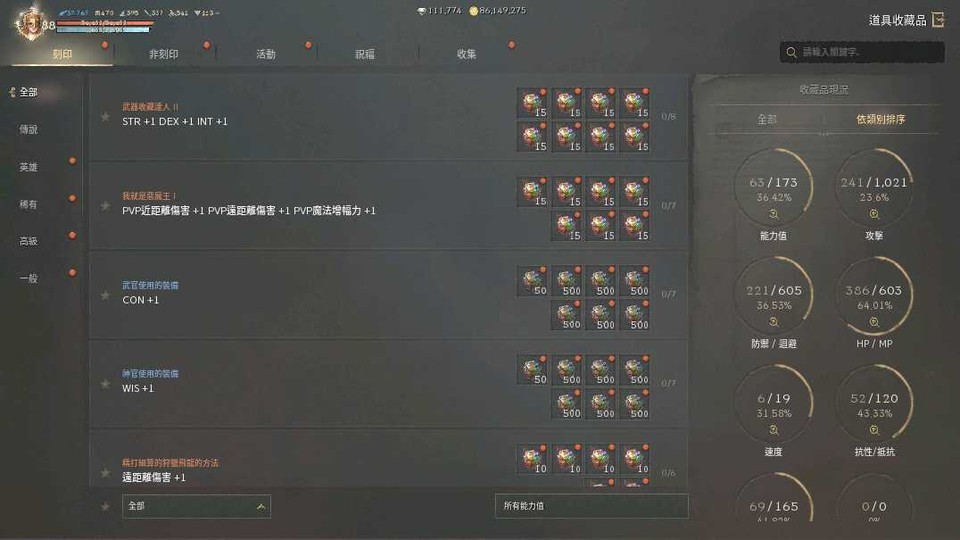This screenshot has height=540, width=960.
Task: Click the 221/605 防禦/迴避 progress ring
Action: (x=774, y=296)
